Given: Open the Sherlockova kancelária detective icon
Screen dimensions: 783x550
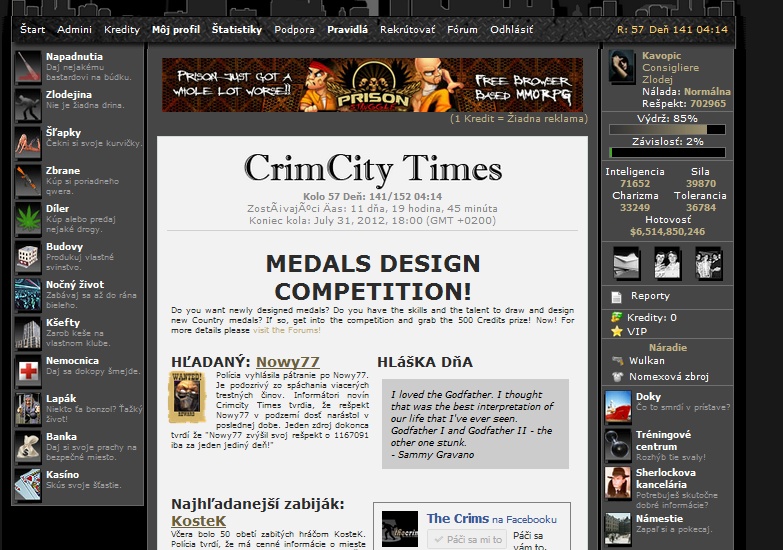Looking at the screenshot, I should 618,482.
